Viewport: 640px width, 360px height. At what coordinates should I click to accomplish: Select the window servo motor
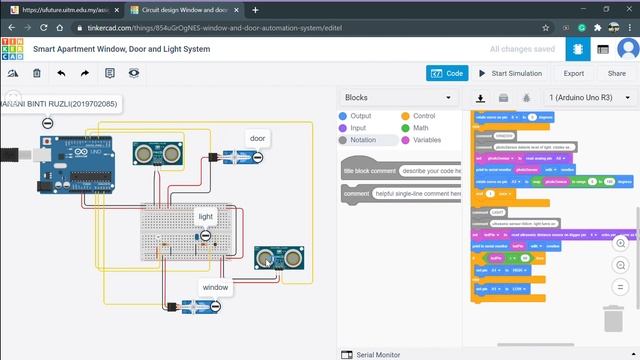click(195, 307)
